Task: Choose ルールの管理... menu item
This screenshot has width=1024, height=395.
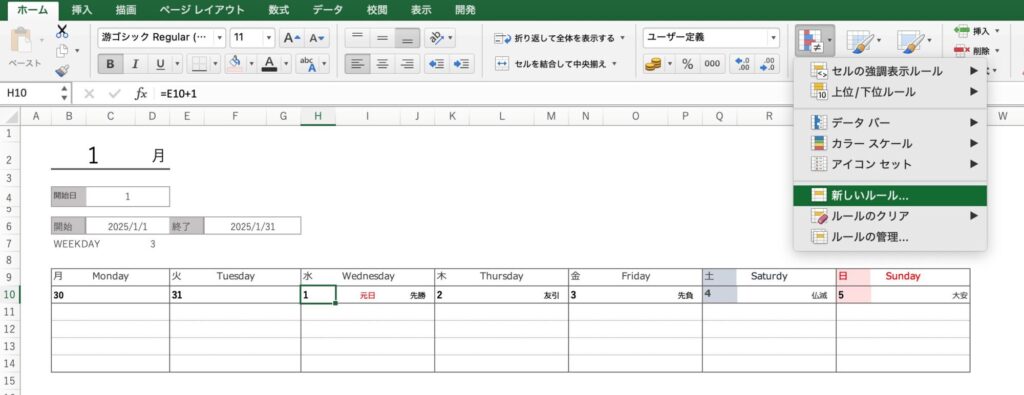Action: (889, 237)
